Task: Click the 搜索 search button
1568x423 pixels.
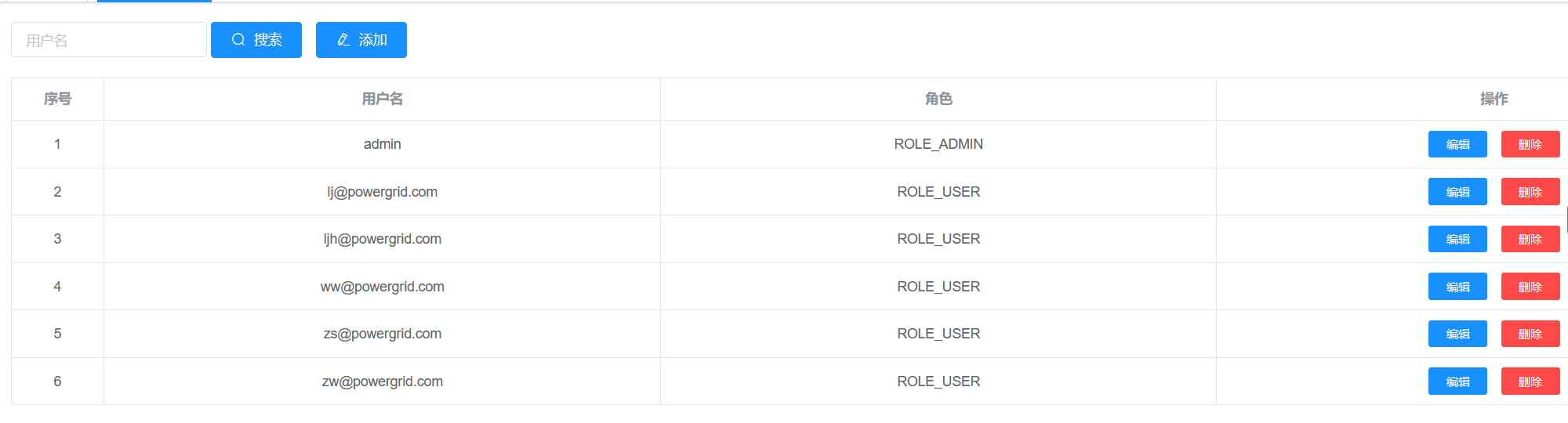Action: [x=256, y=40]
